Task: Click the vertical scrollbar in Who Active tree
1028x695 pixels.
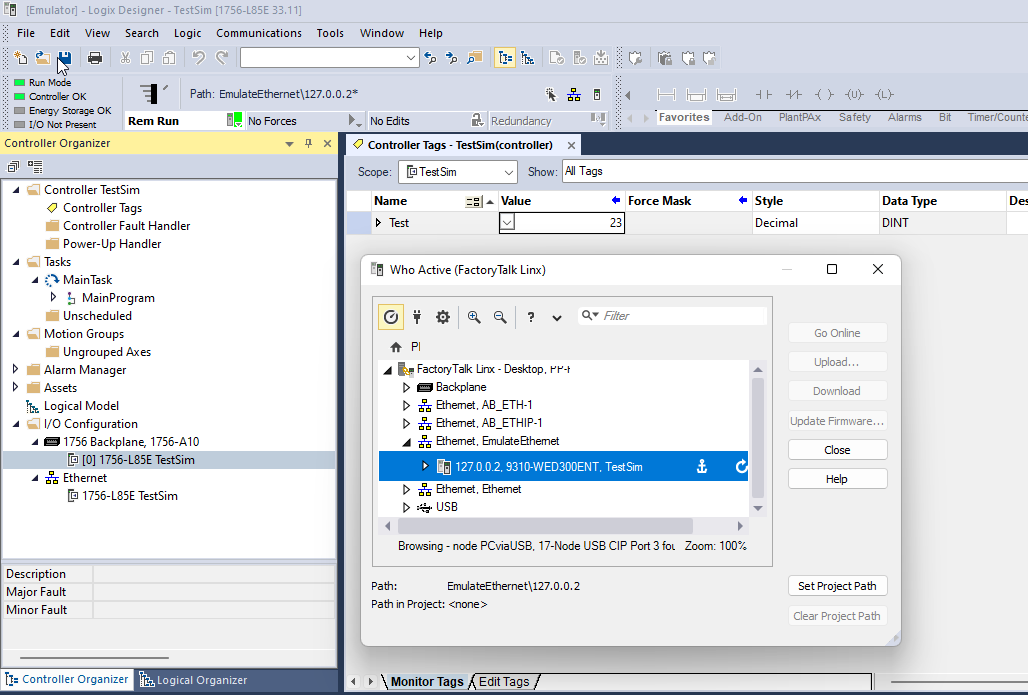Action: point(758,438)
